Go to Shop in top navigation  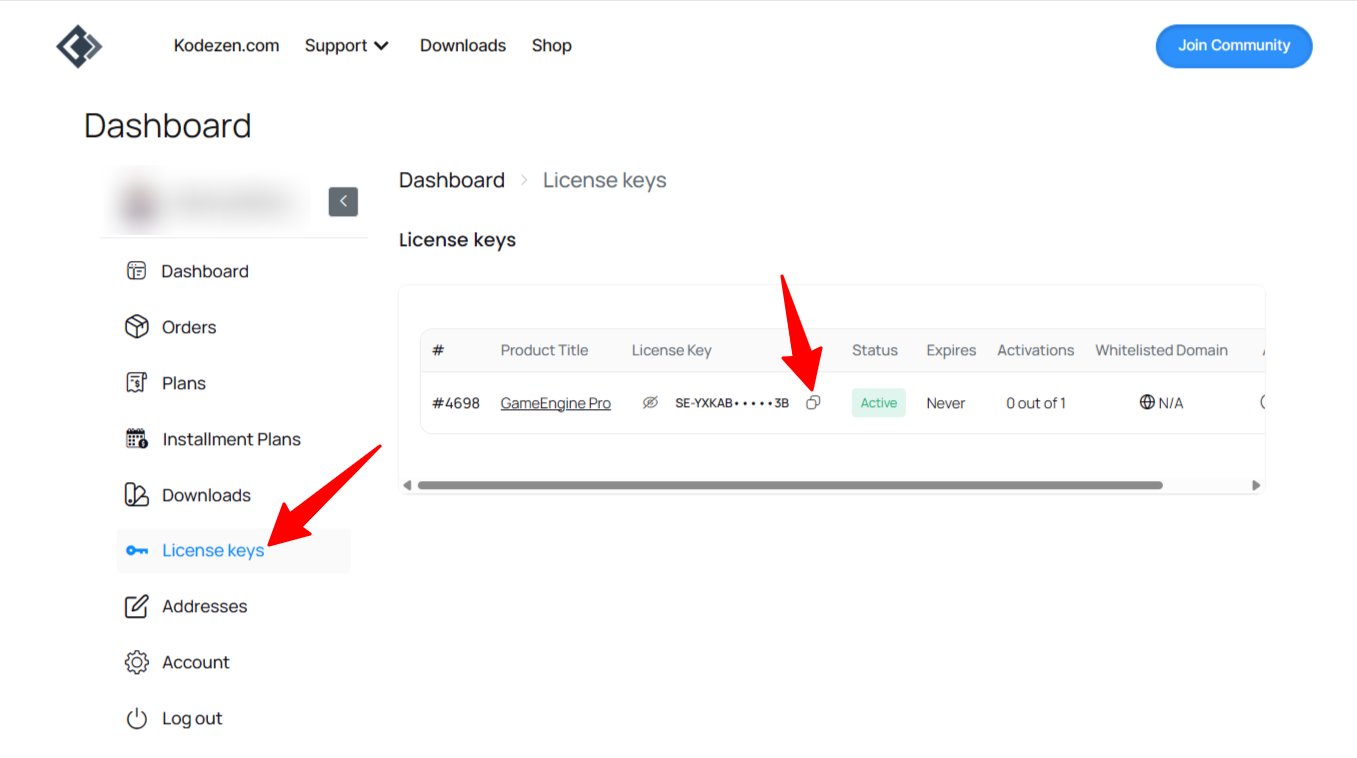pyautogui.click(x=552, y=46)
